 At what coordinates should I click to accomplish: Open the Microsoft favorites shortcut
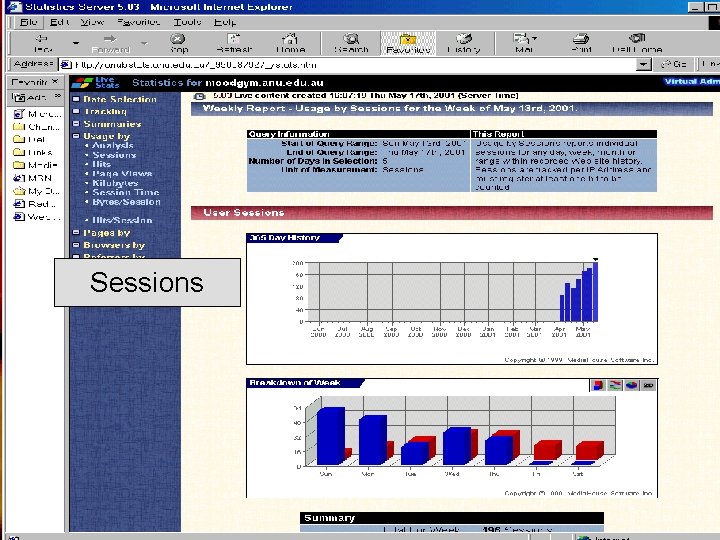click(37, 114)
